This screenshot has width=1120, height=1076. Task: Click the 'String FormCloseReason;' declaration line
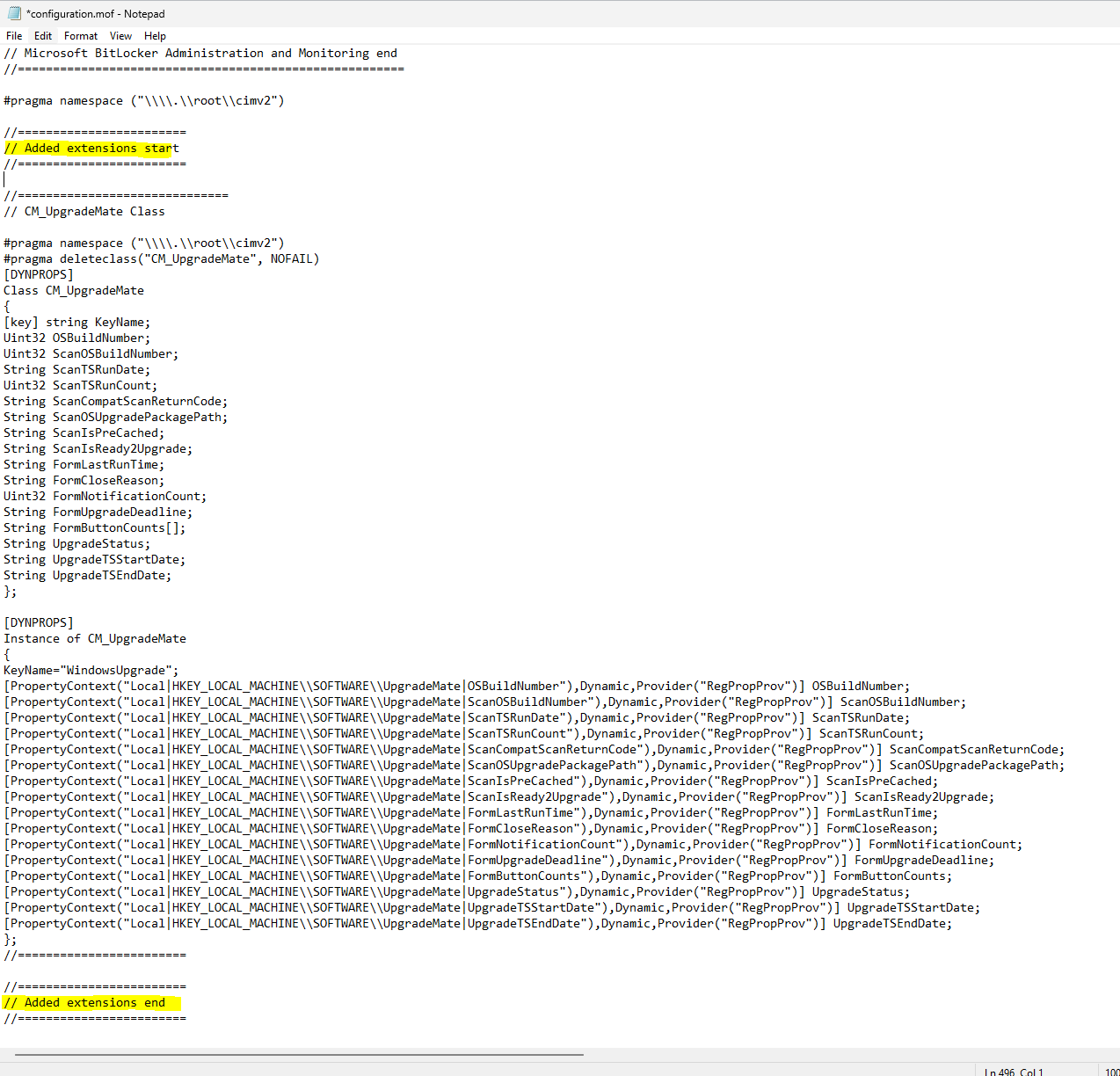click(x=84, y=481)
